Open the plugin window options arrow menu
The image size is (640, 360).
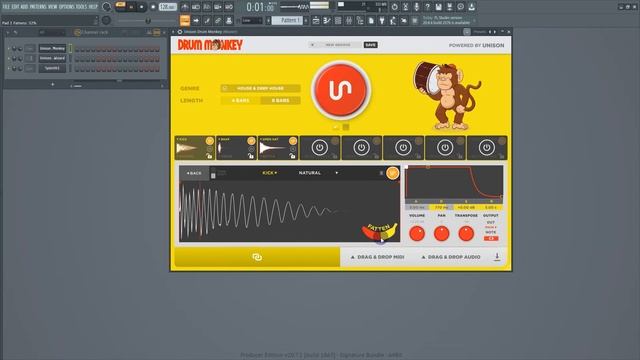click(173, 31)
